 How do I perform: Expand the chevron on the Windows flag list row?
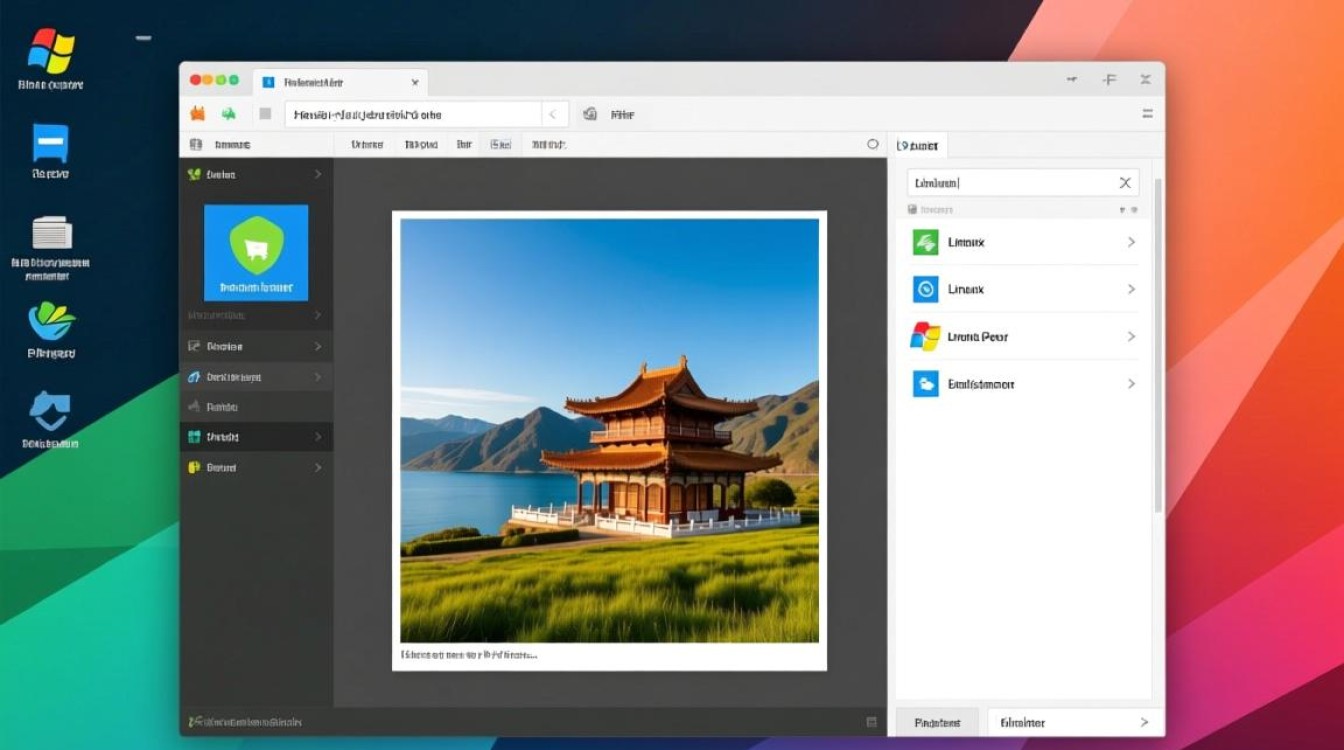[x=1131, y=336]
